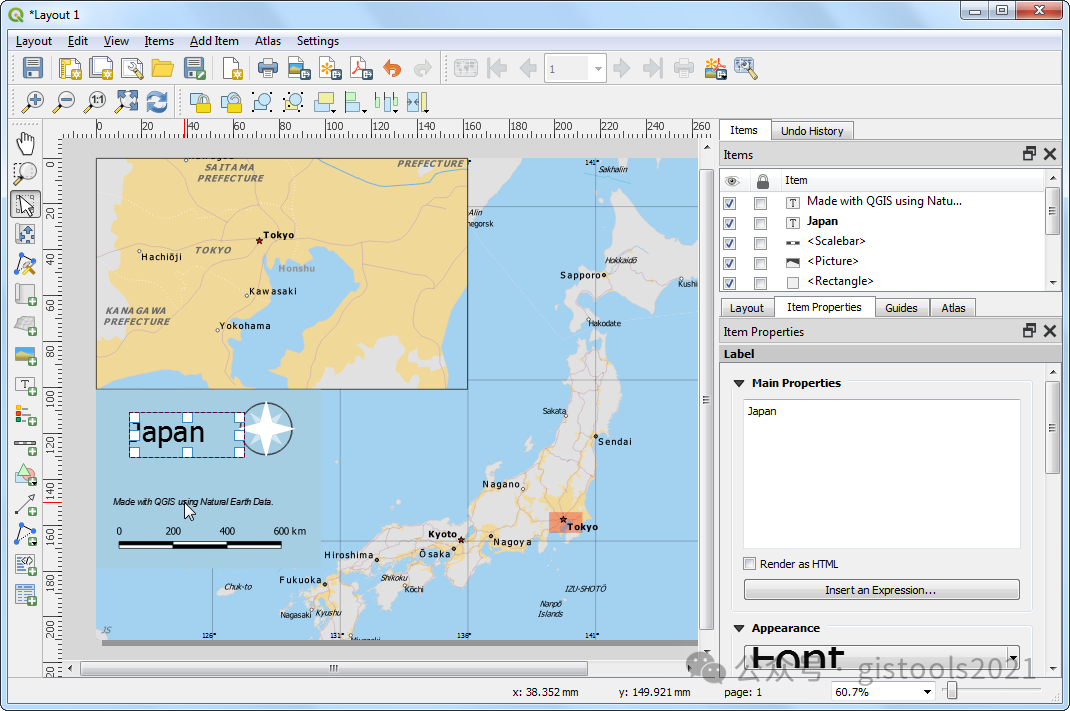Switch to the Guides tab
Screen dimensions: 1070x711
coord(901,308)
